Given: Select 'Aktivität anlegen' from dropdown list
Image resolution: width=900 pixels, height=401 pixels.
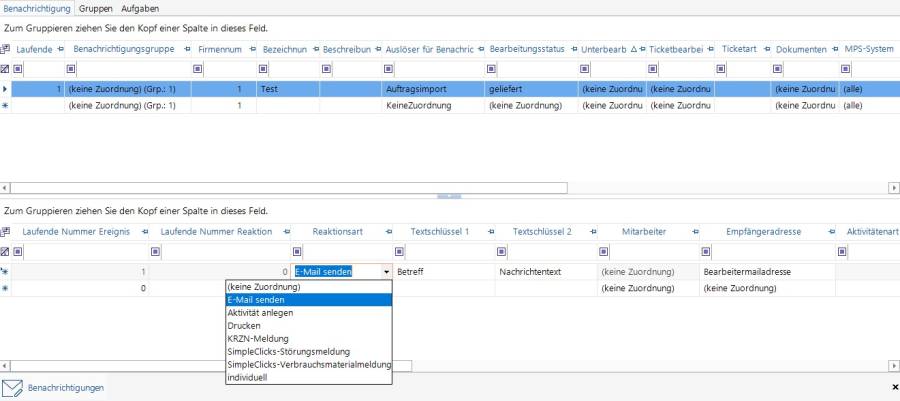Looking at the screenshot, I should (259, 312).
